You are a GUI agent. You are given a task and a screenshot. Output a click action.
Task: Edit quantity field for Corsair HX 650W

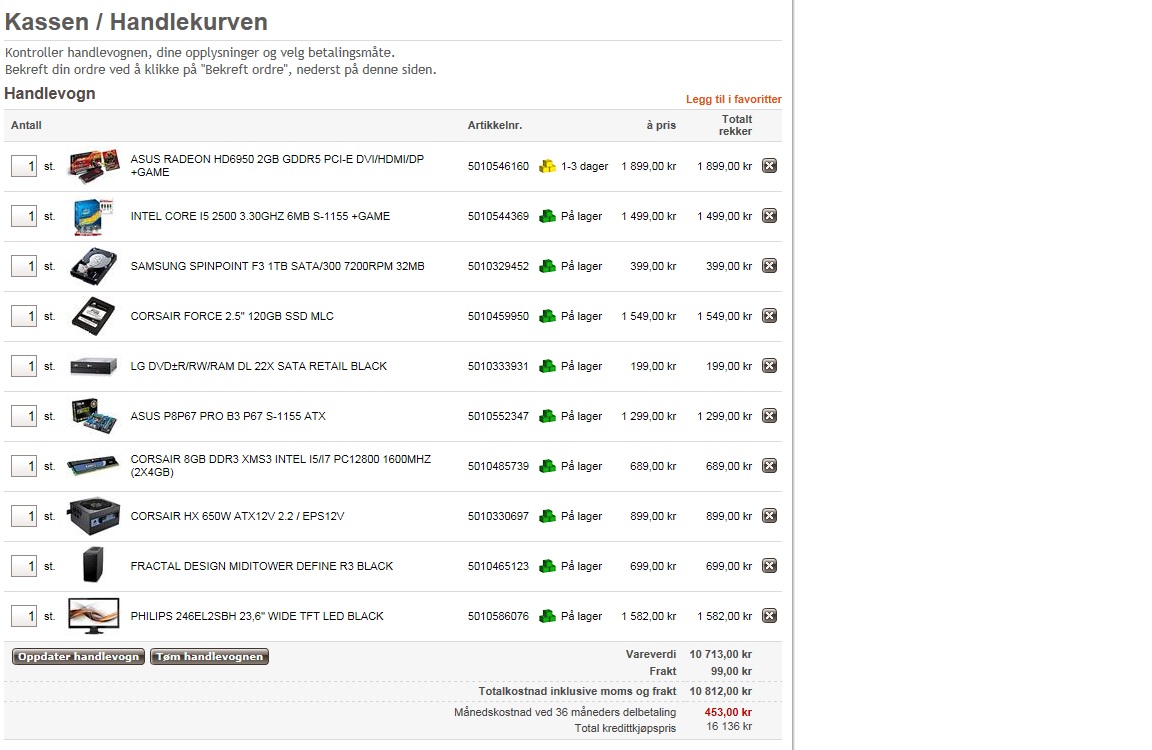coord(24,516)
